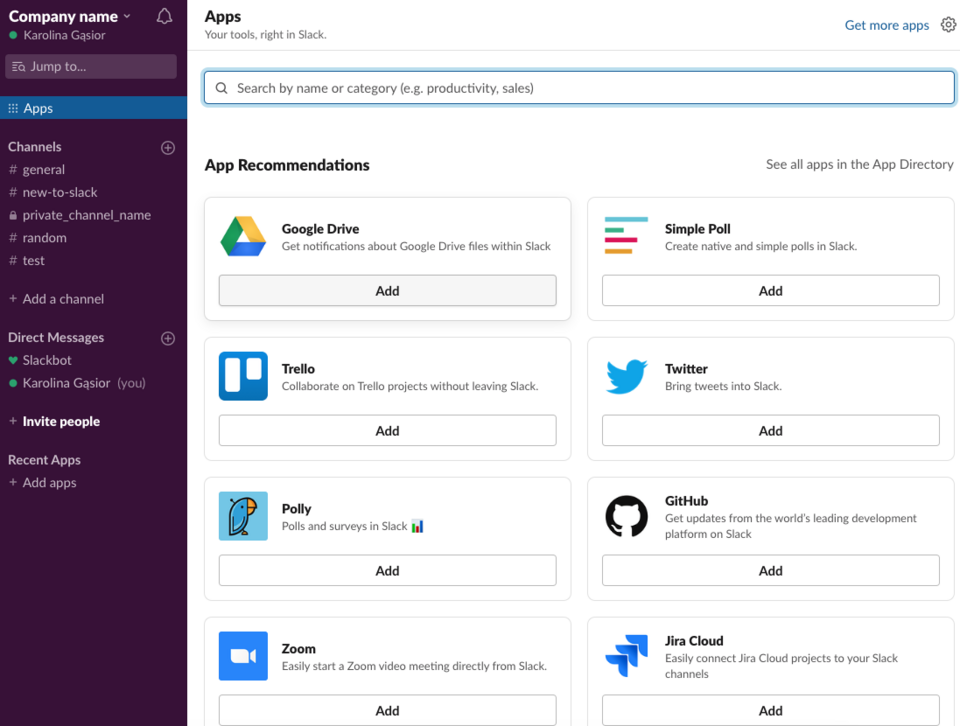Click the Polly parrot icon
Screen dimensions: 960x726
243,516
